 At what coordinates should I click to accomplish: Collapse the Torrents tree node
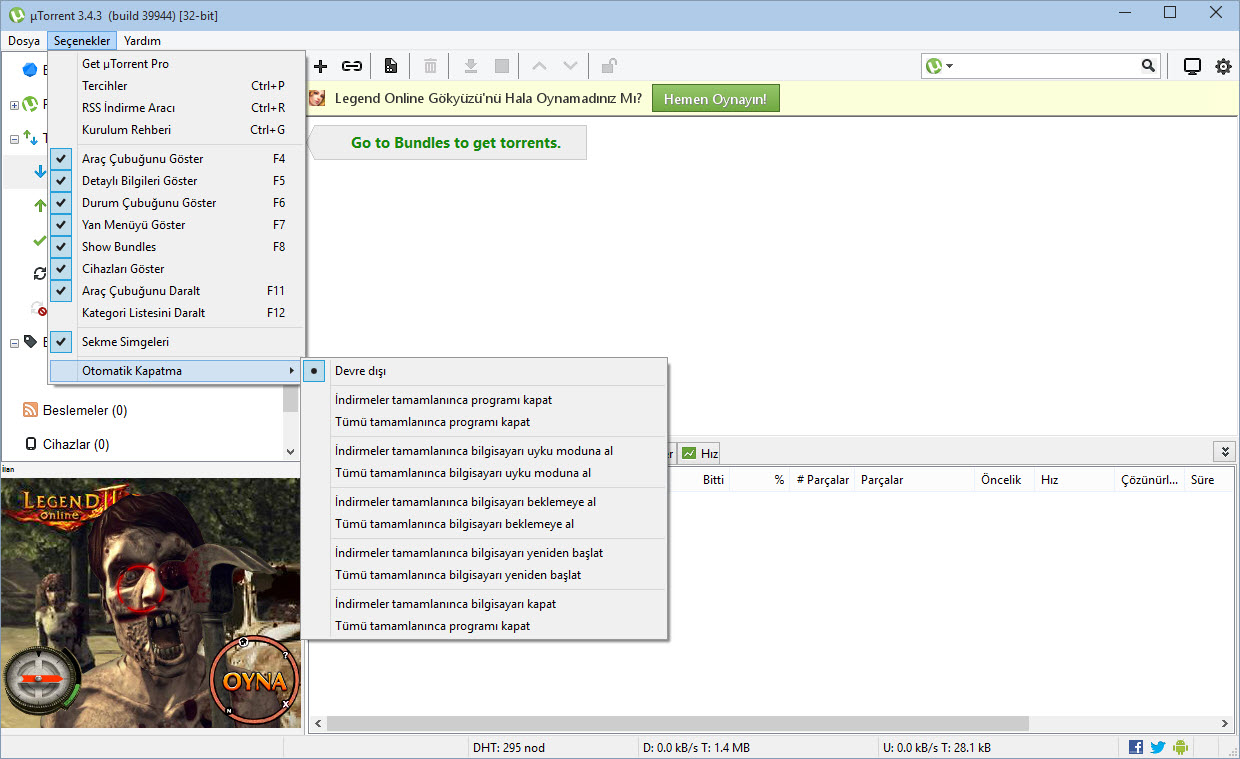(14, 138)
